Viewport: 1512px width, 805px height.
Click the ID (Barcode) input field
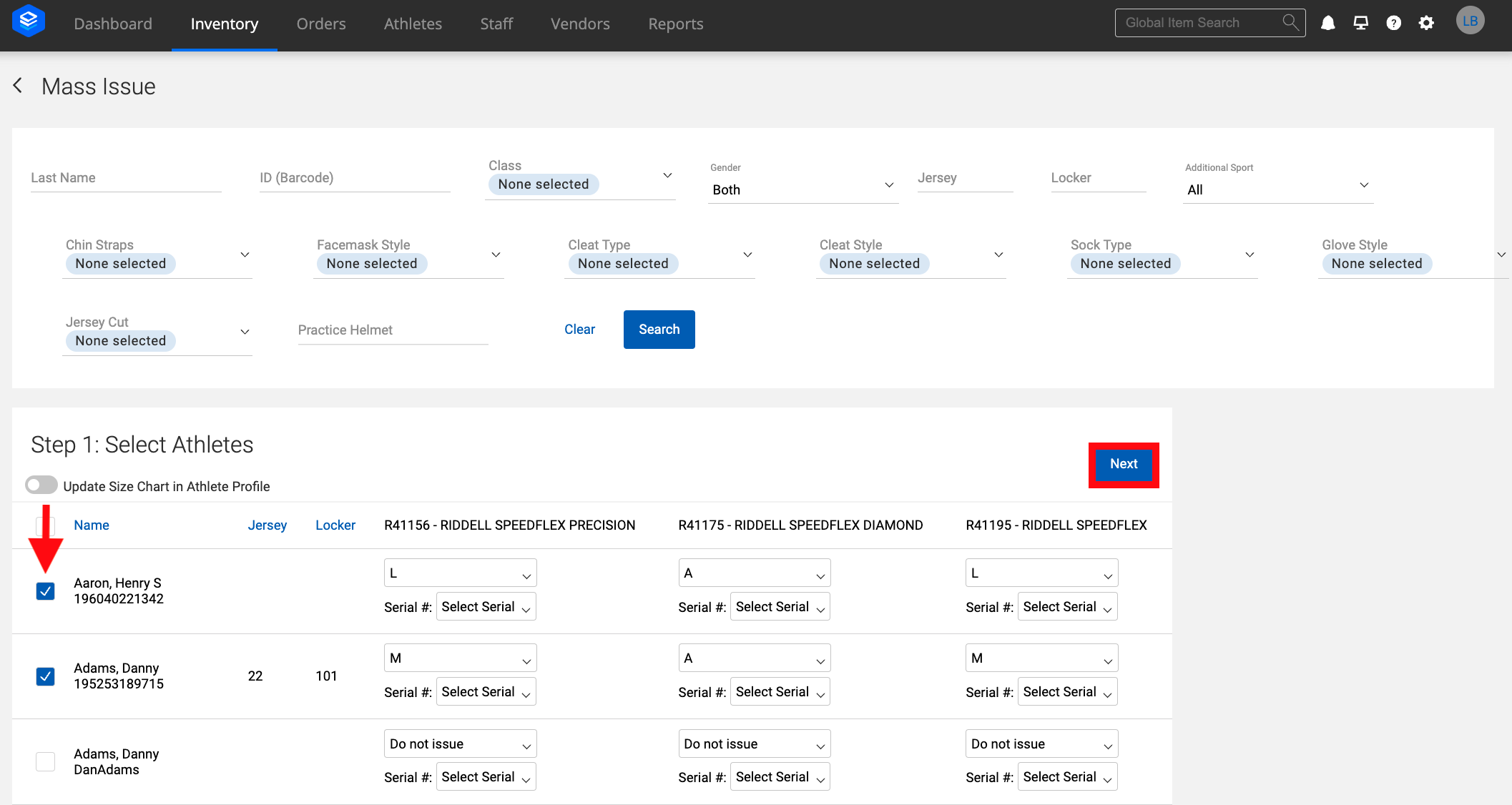(355, 178)
